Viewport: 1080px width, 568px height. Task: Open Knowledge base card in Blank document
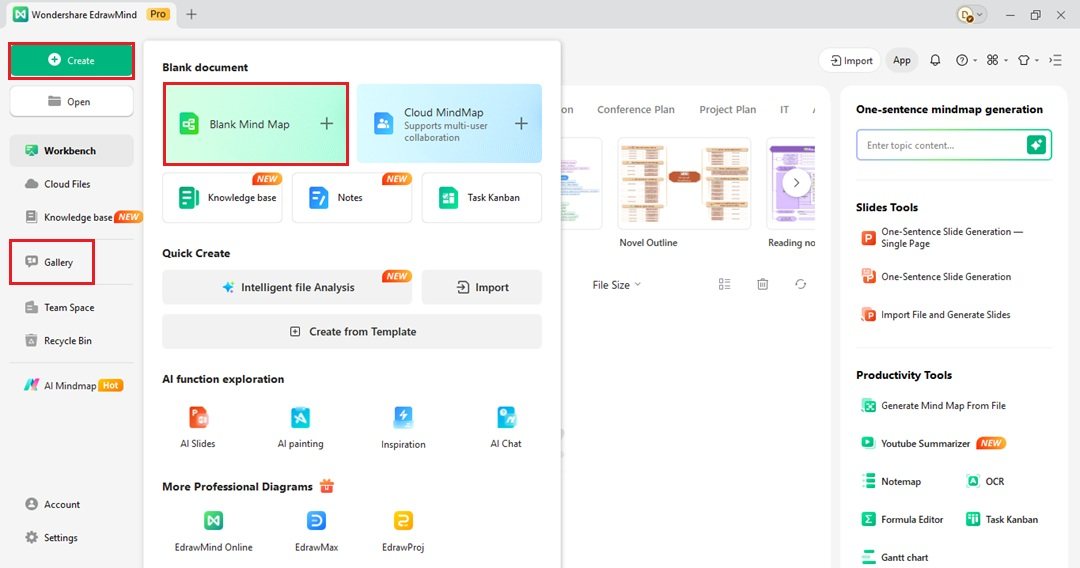[222, 198]
